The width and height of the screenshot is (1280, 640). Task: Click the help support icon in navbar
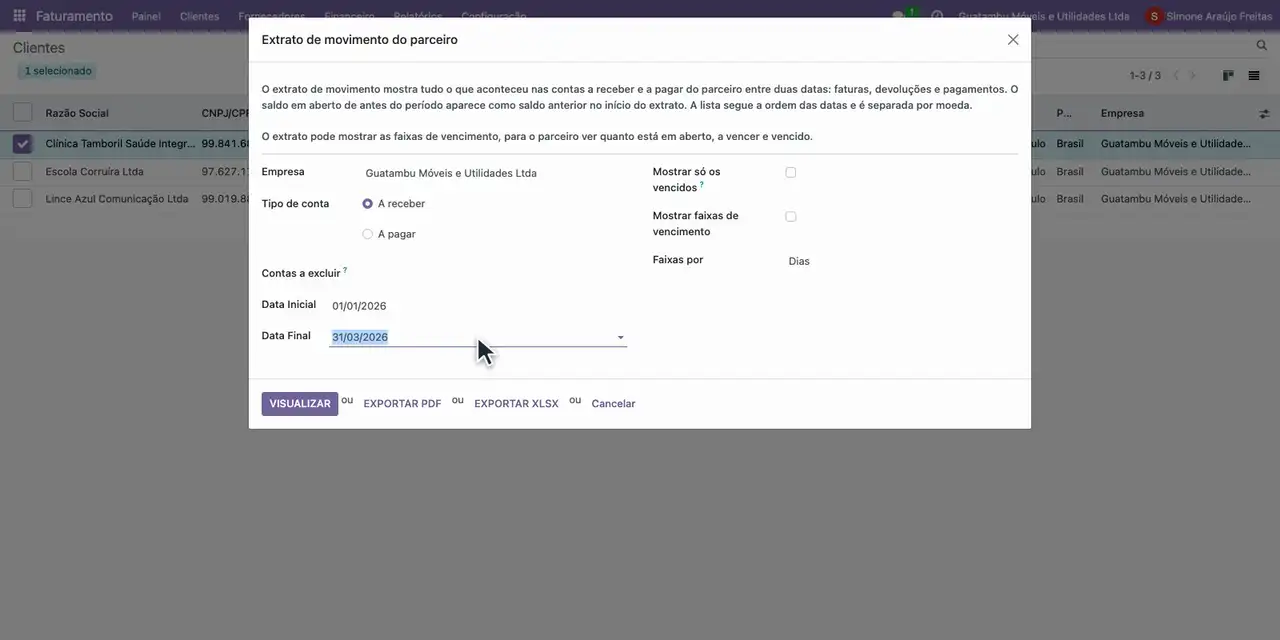click(937, 16)
